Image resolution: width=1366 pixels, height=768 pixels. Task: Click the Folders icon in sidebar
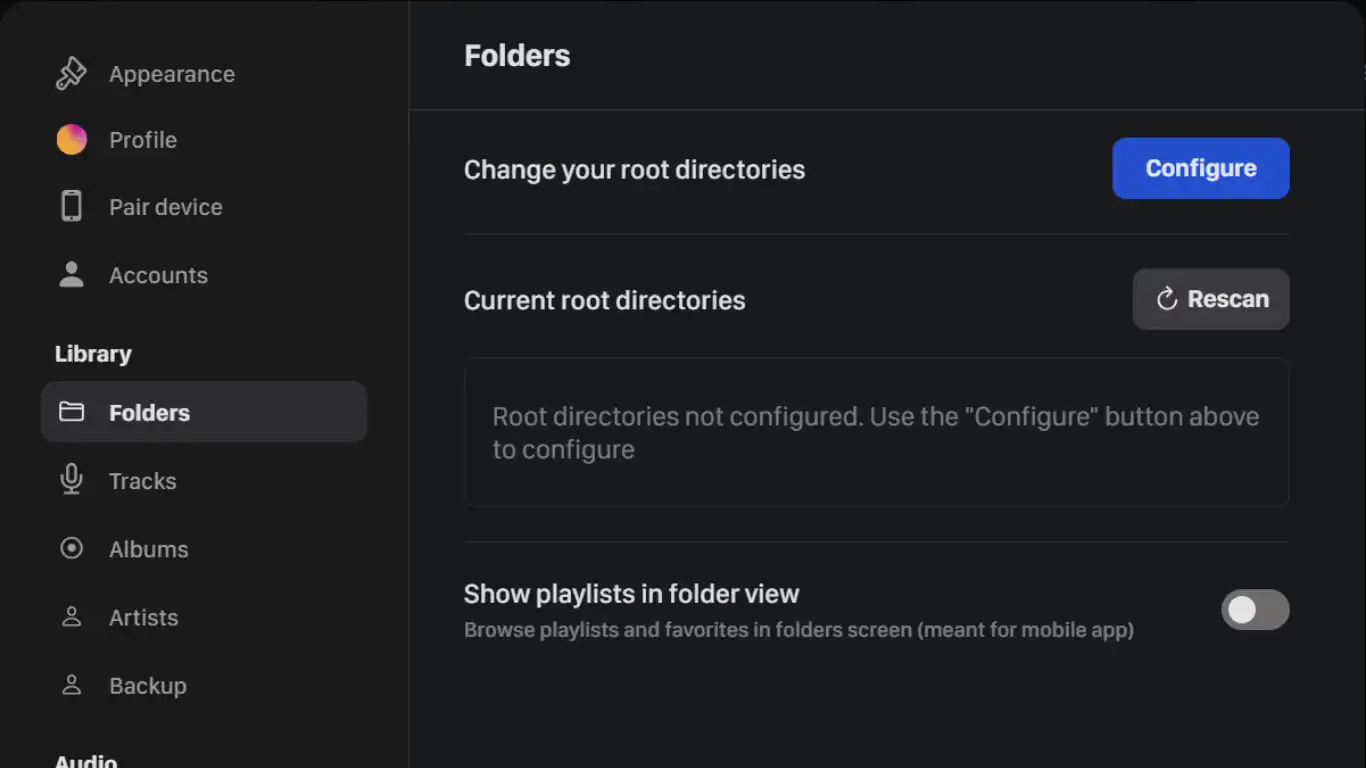point(71,412)
